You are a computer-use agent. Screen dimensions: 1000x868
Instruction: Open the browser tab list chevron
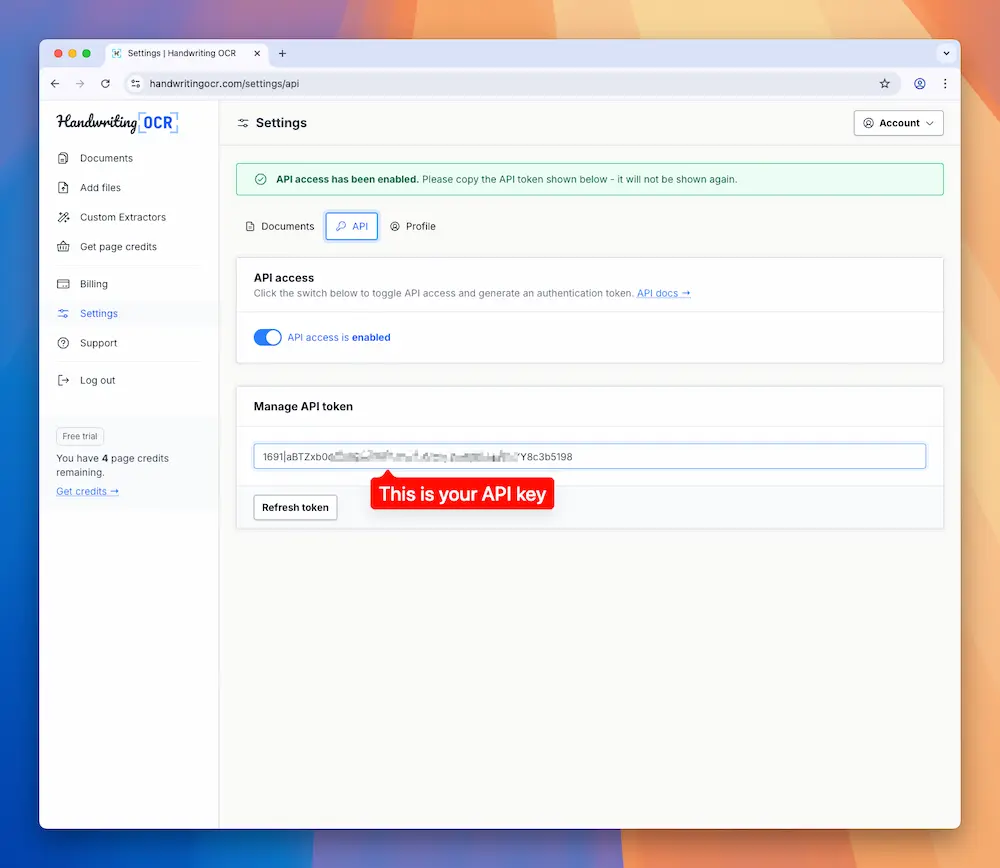[945, 54]
